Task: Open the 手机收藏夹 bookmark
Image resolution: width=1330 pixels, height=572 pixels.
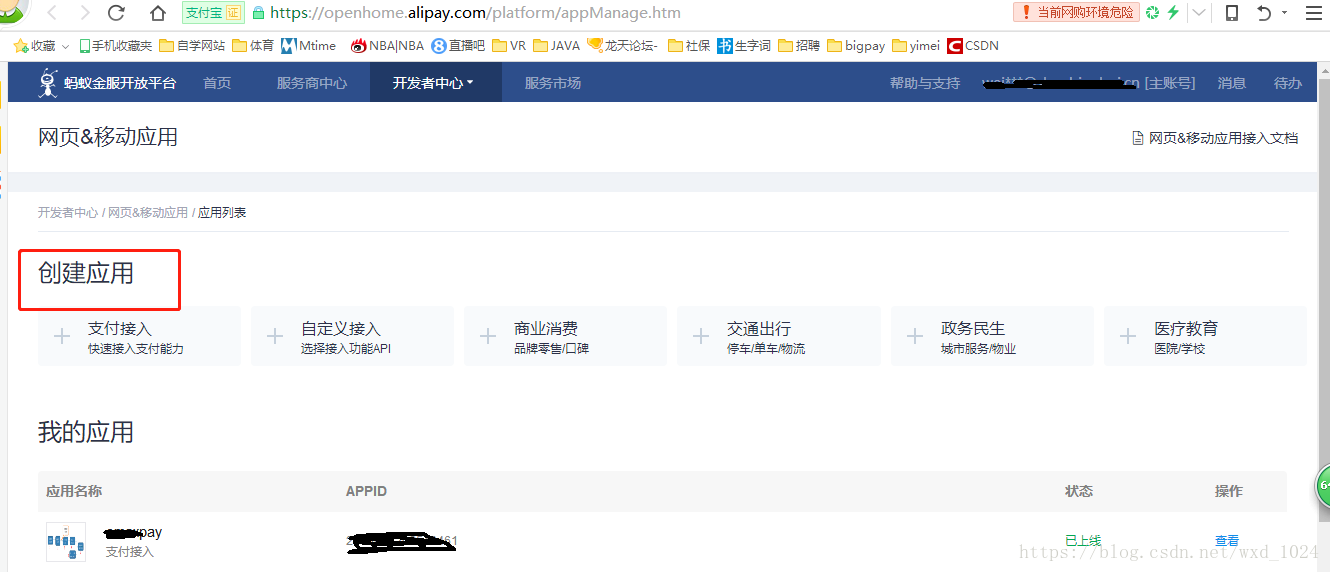Action: click(116, 46)
